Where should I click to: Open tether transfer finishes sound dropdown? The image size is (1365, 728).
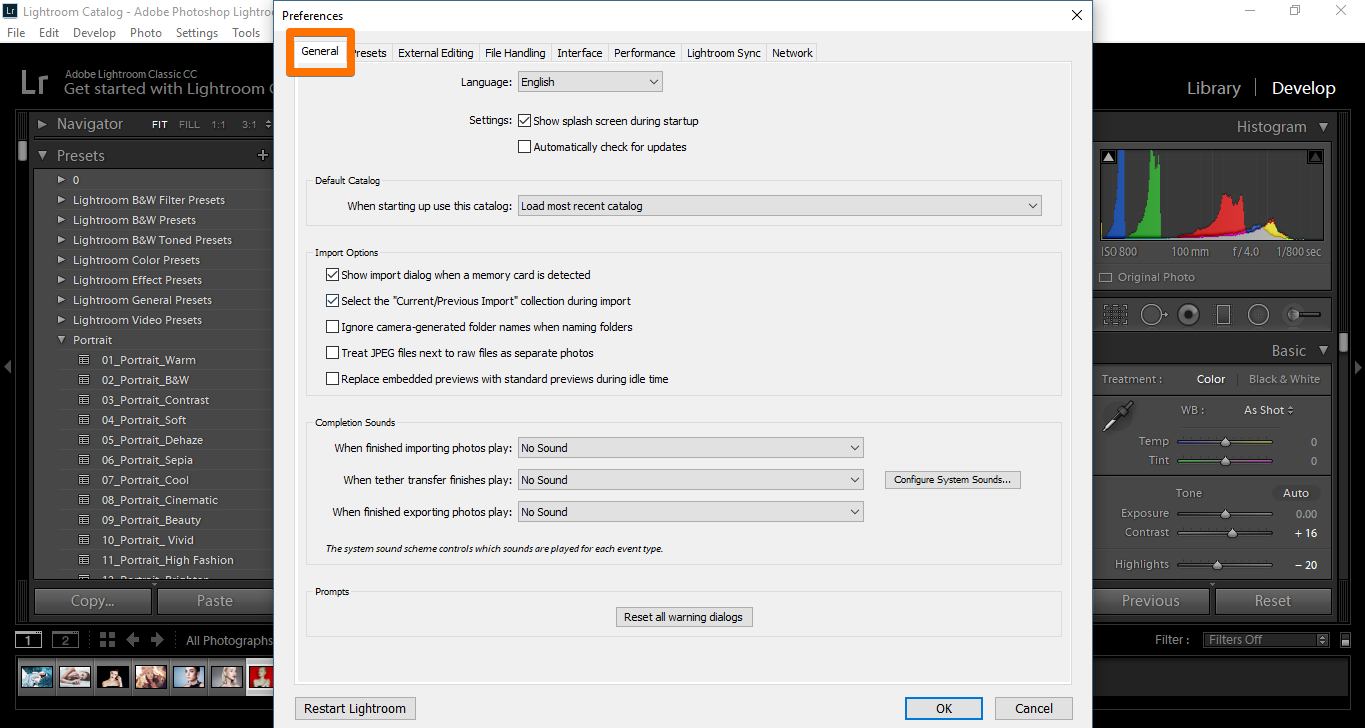[x=690, y=480]
